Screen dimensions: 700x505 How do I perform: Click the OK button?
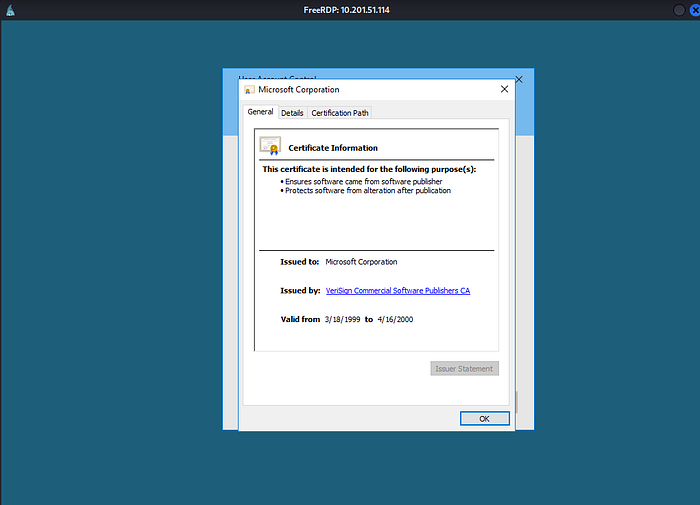pyautogui.click(x=484, y=418)
